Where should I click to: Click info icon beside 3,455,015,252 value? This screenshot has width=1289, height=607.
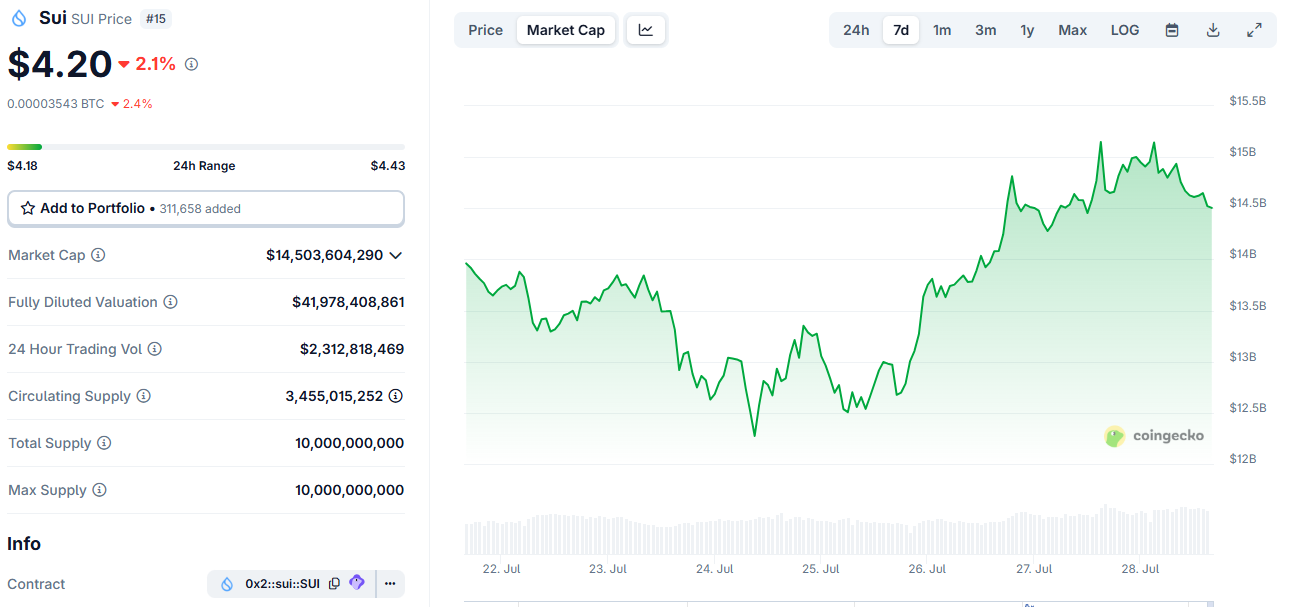396,396
